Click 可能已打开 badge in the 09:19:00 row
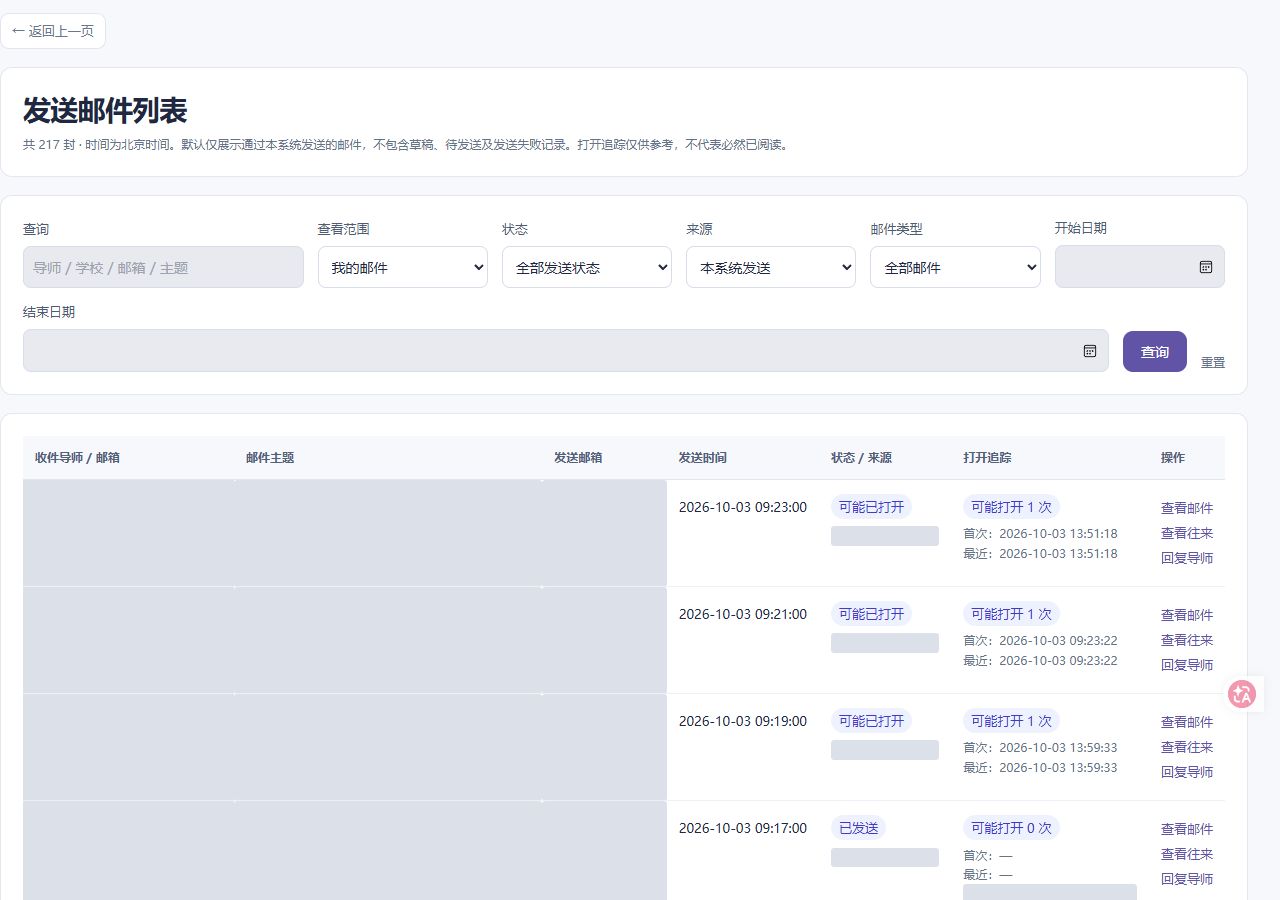Image resolution: width=1280 pixels, height=900 pixels. pos(871,721)
